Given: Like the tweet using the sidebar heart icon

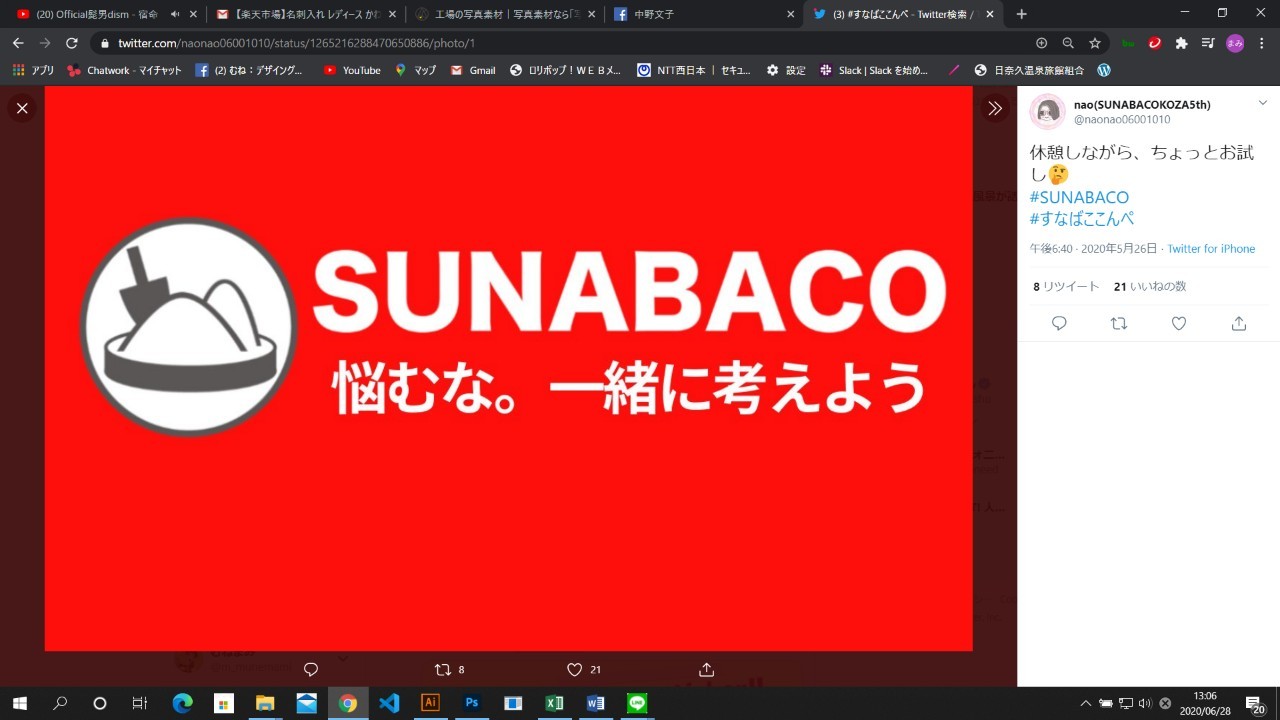Looking at the screenshot, I should tap(1179, 323).
